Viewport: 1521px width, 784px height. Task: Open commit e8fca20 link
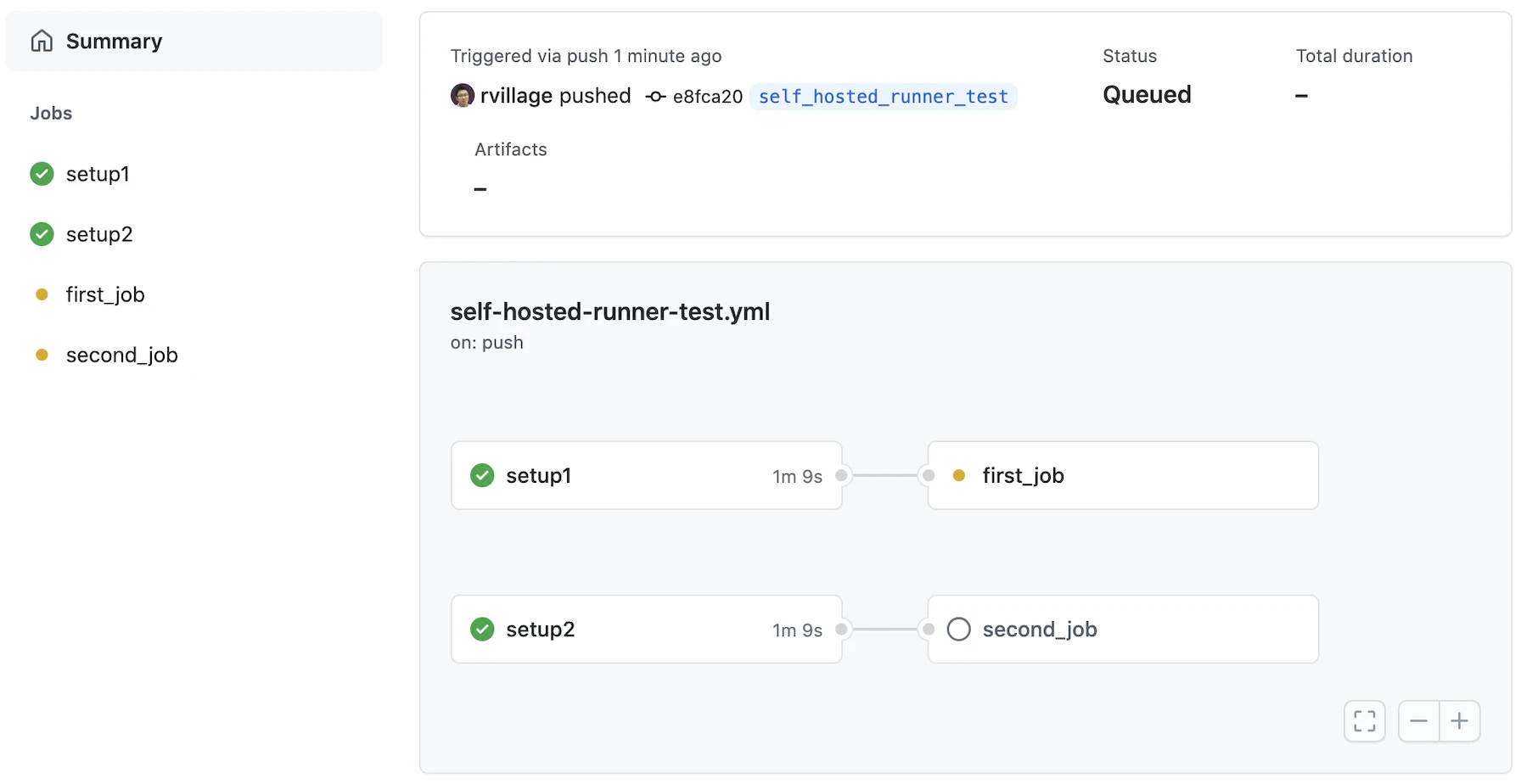(708, 97)
